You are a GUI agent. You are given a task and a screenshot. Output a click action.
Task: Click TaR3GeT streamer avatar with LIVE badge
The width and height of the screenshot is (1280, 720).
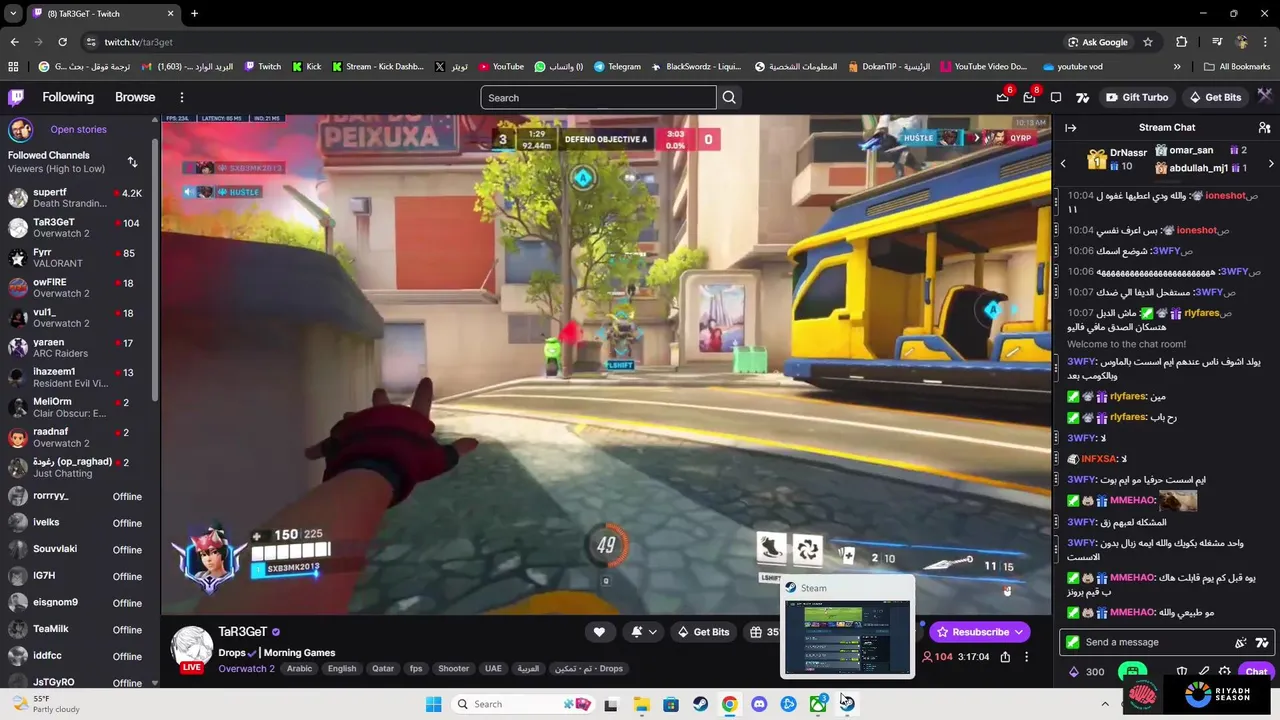192,647
